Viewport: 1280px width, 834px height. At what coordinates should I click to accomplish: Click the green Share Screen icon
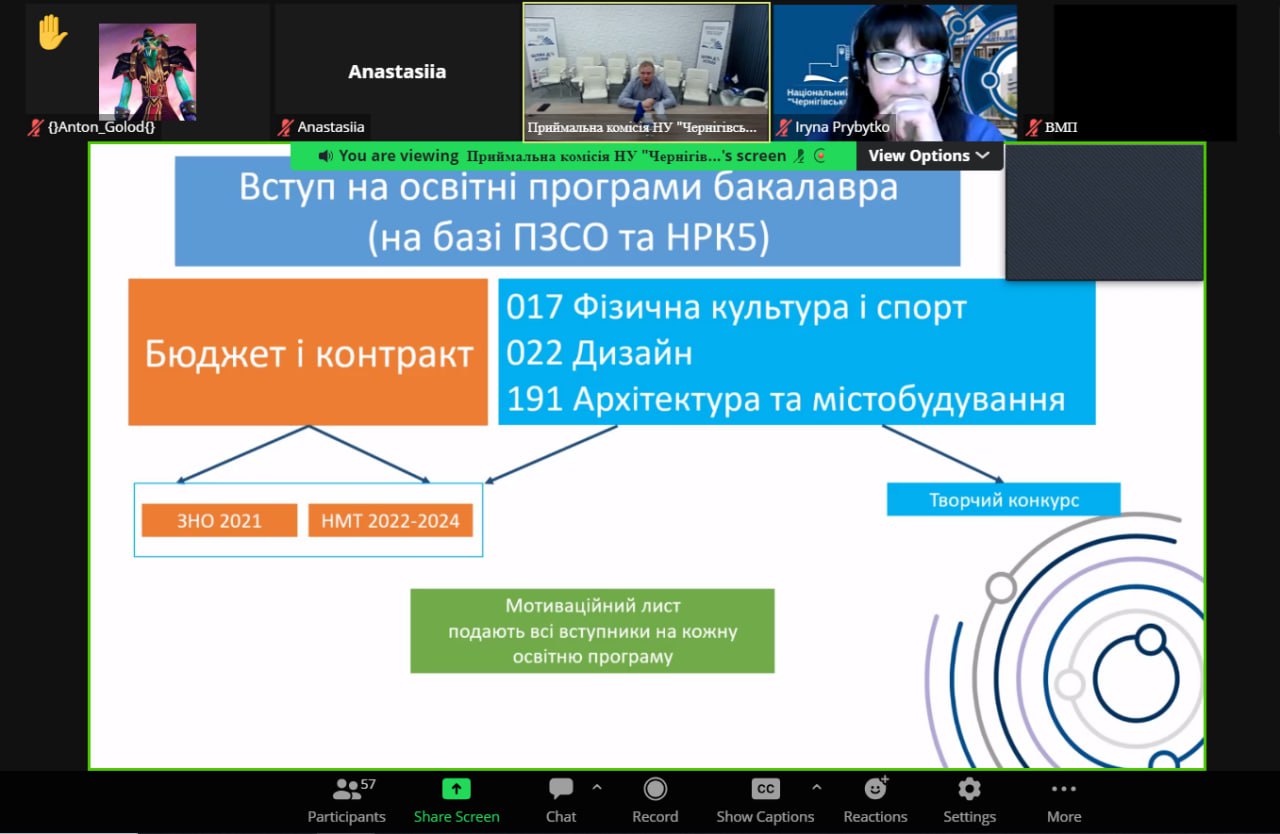tap(456, 789)
